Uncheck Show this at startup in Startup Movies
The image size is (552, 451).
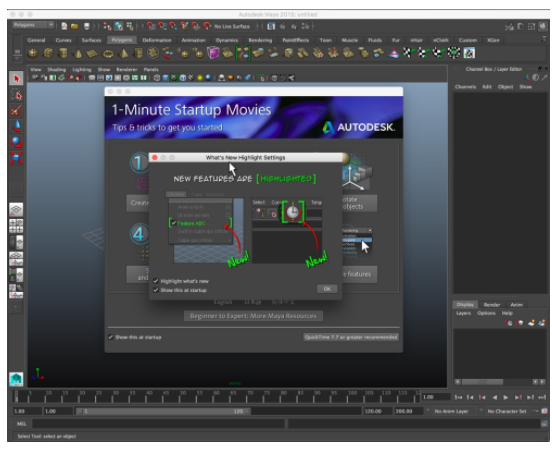(x=111, y=337)
